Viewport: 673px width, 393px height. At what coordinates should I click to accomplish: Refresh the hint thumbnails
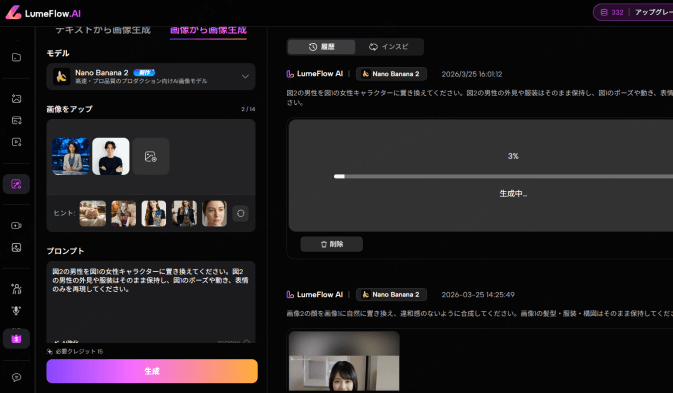240,213
